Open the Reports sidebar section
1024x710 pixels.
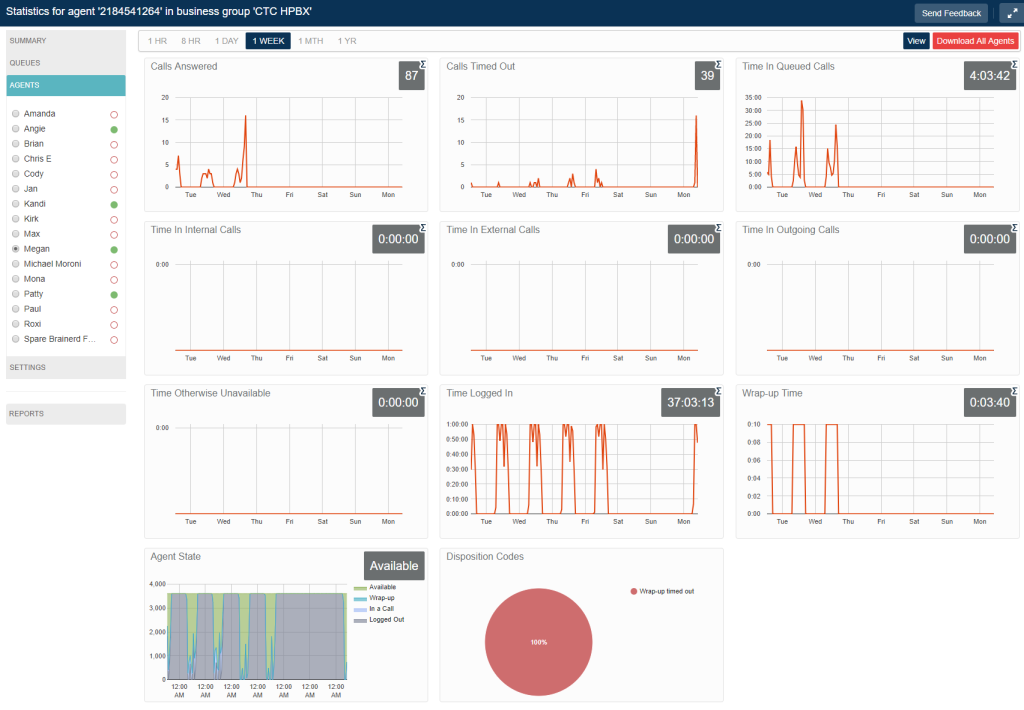[x=66, y=413]
